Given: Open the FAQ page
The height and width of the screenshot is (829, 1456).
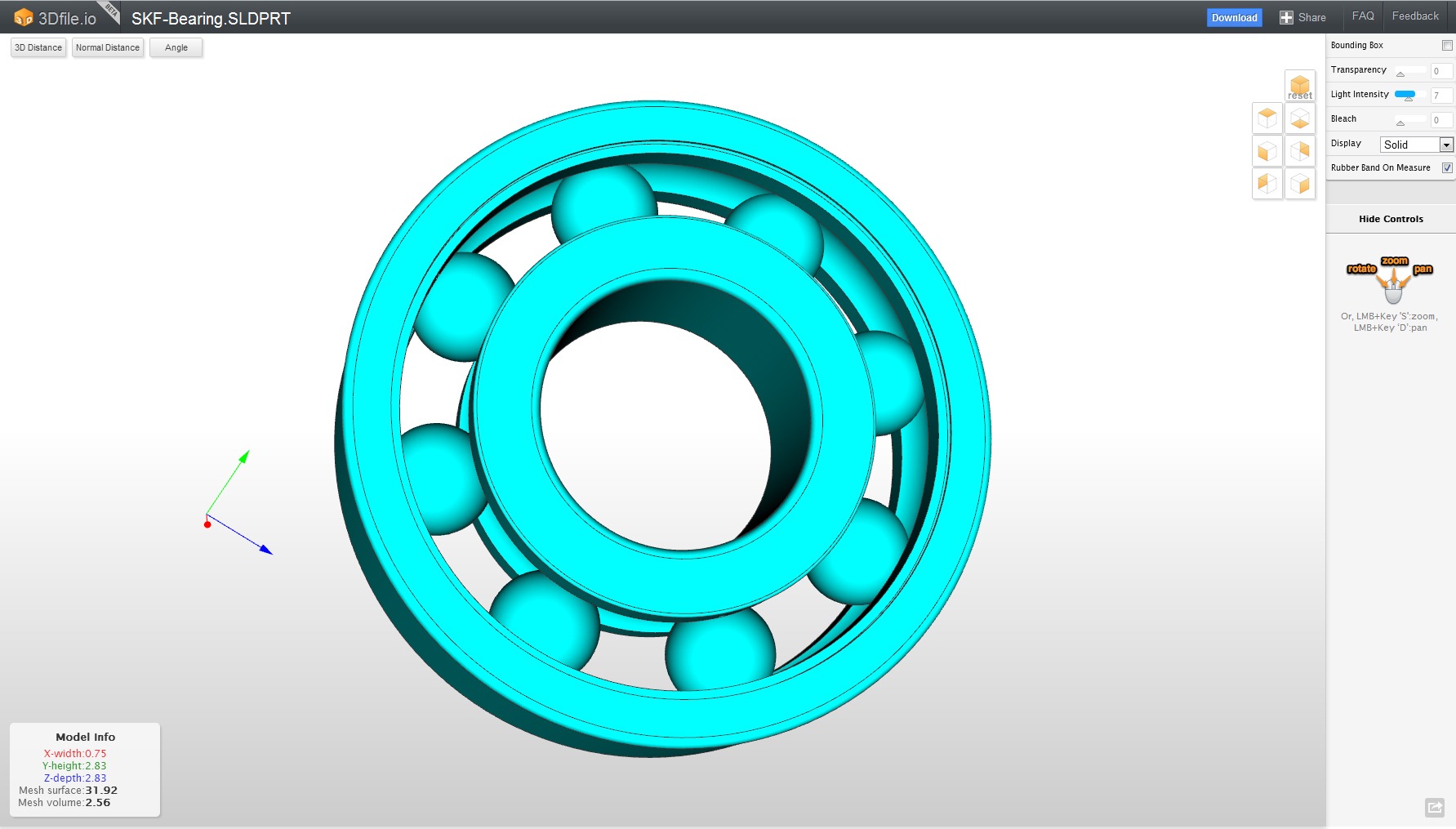Looking at the screenshot, I should click(1362, 16).
